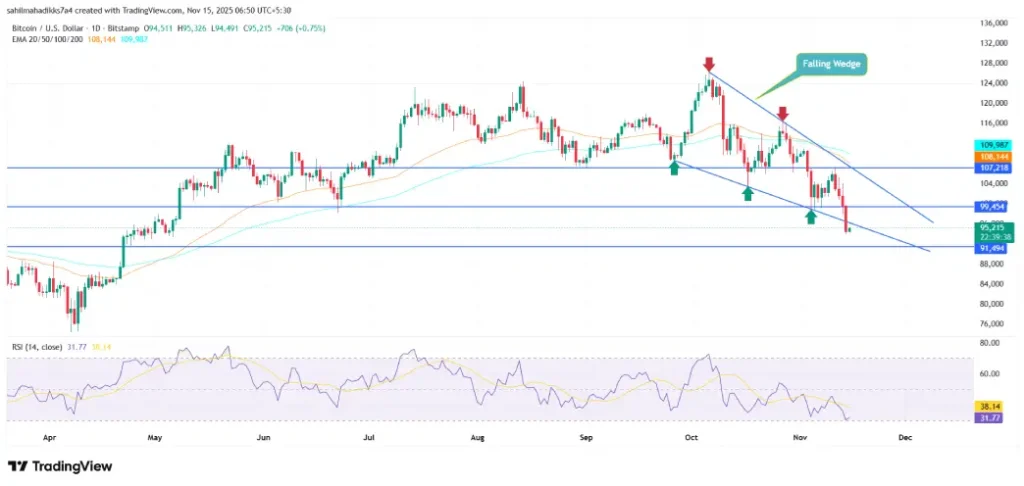This screenshot has height=486, width=1024.
Task: Click the red down arrow at the October peak
Action: (x=709, y=65)
